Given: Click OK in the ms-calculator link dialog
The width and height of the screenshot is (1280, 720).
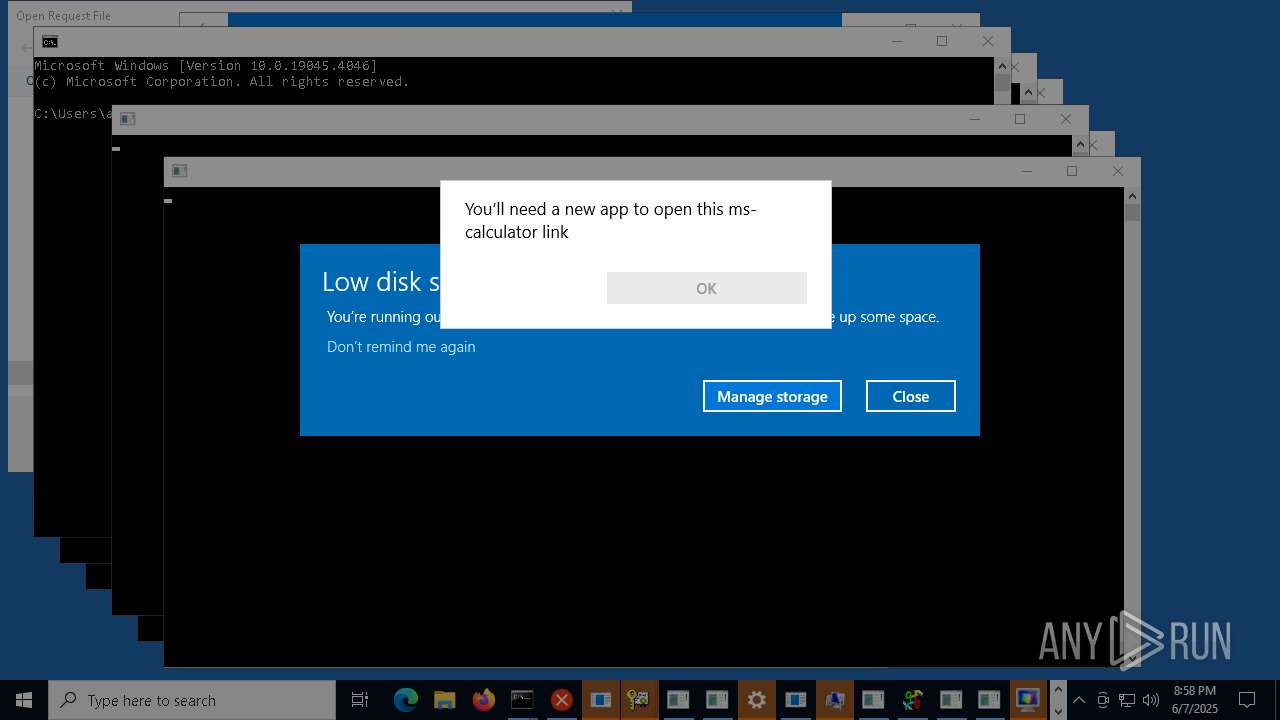Looking at the screenshot, I should point(706,288).
